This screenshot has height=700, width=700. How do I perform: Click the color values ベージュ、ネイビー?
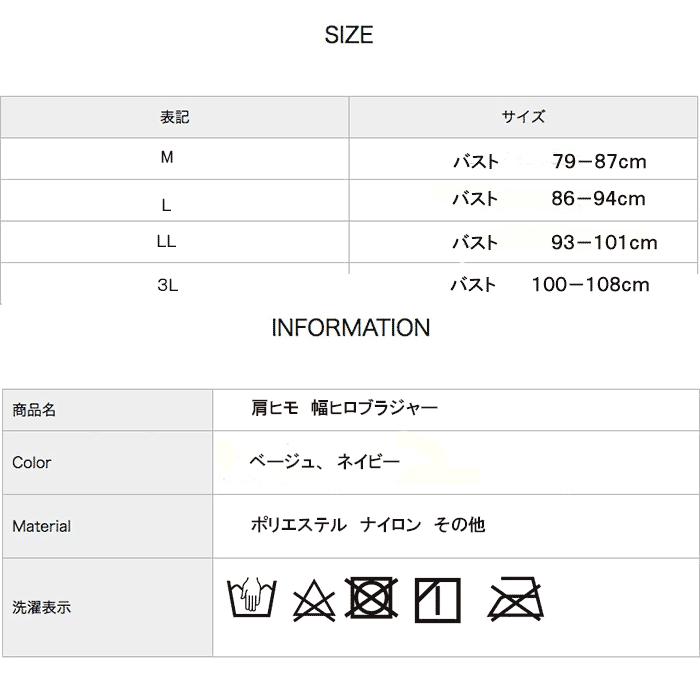325,461
